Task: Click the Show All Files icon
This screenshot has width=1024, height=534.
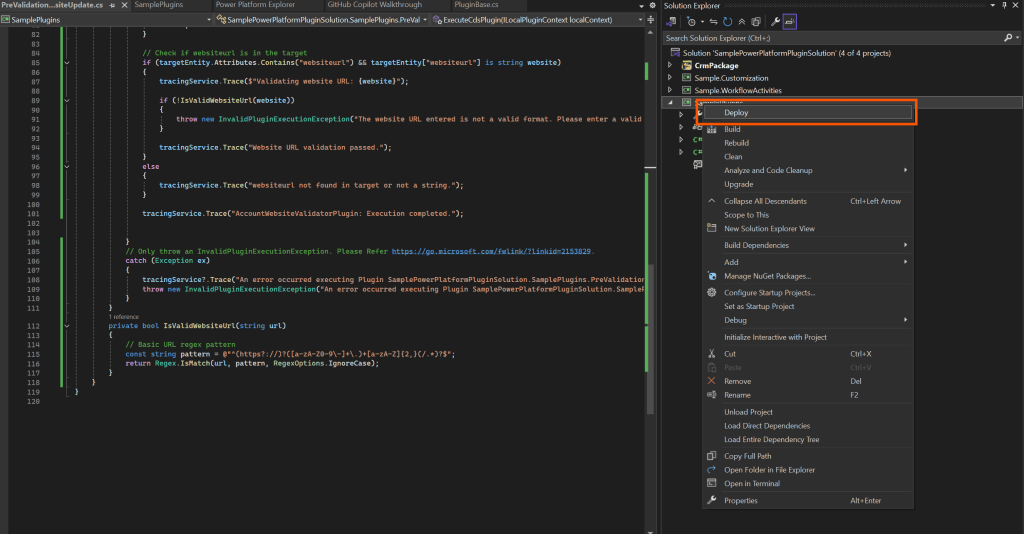Action: 754,21
